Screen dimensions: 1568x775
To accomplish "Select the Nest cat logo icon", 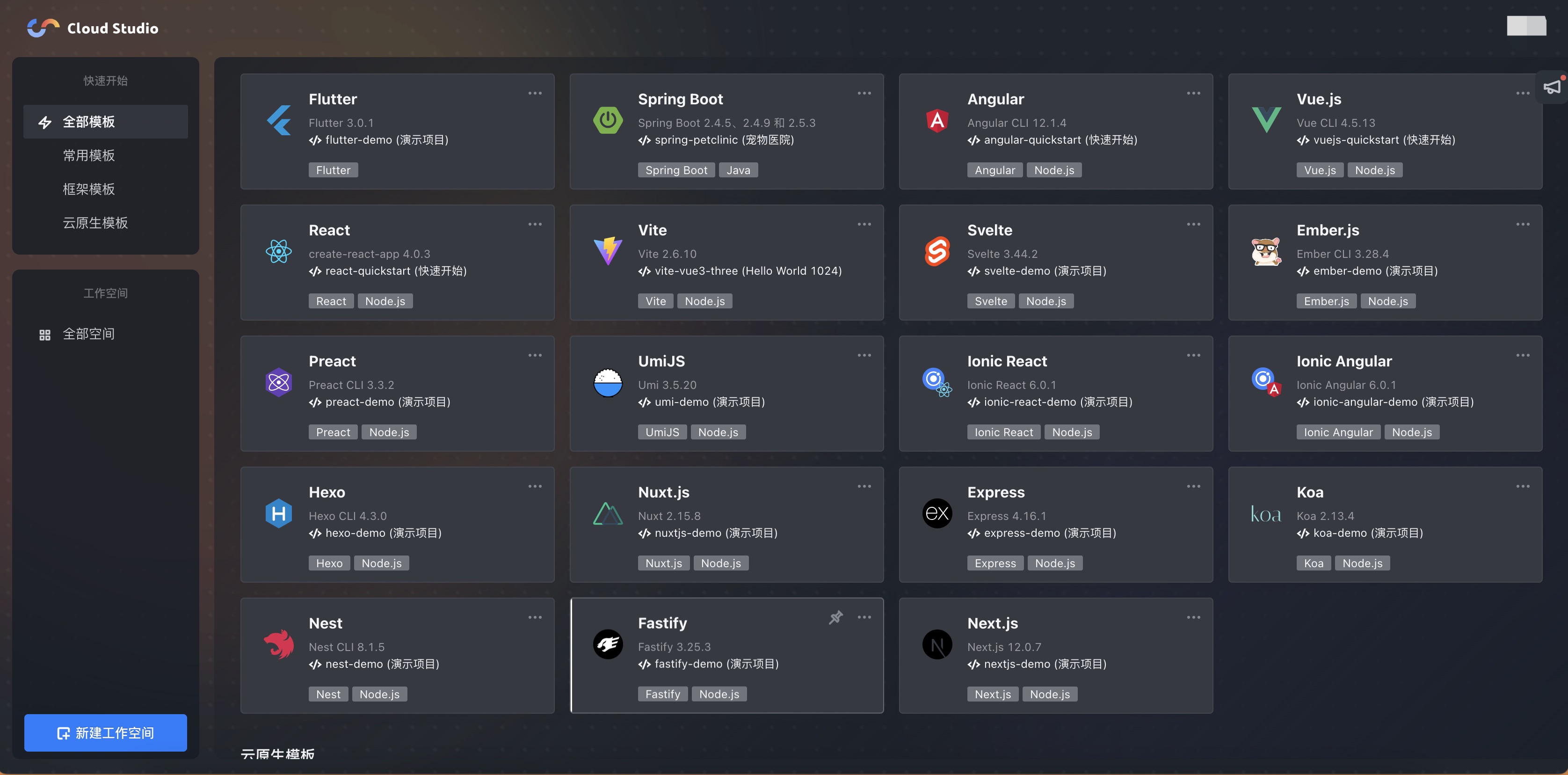I will point(278,644).
